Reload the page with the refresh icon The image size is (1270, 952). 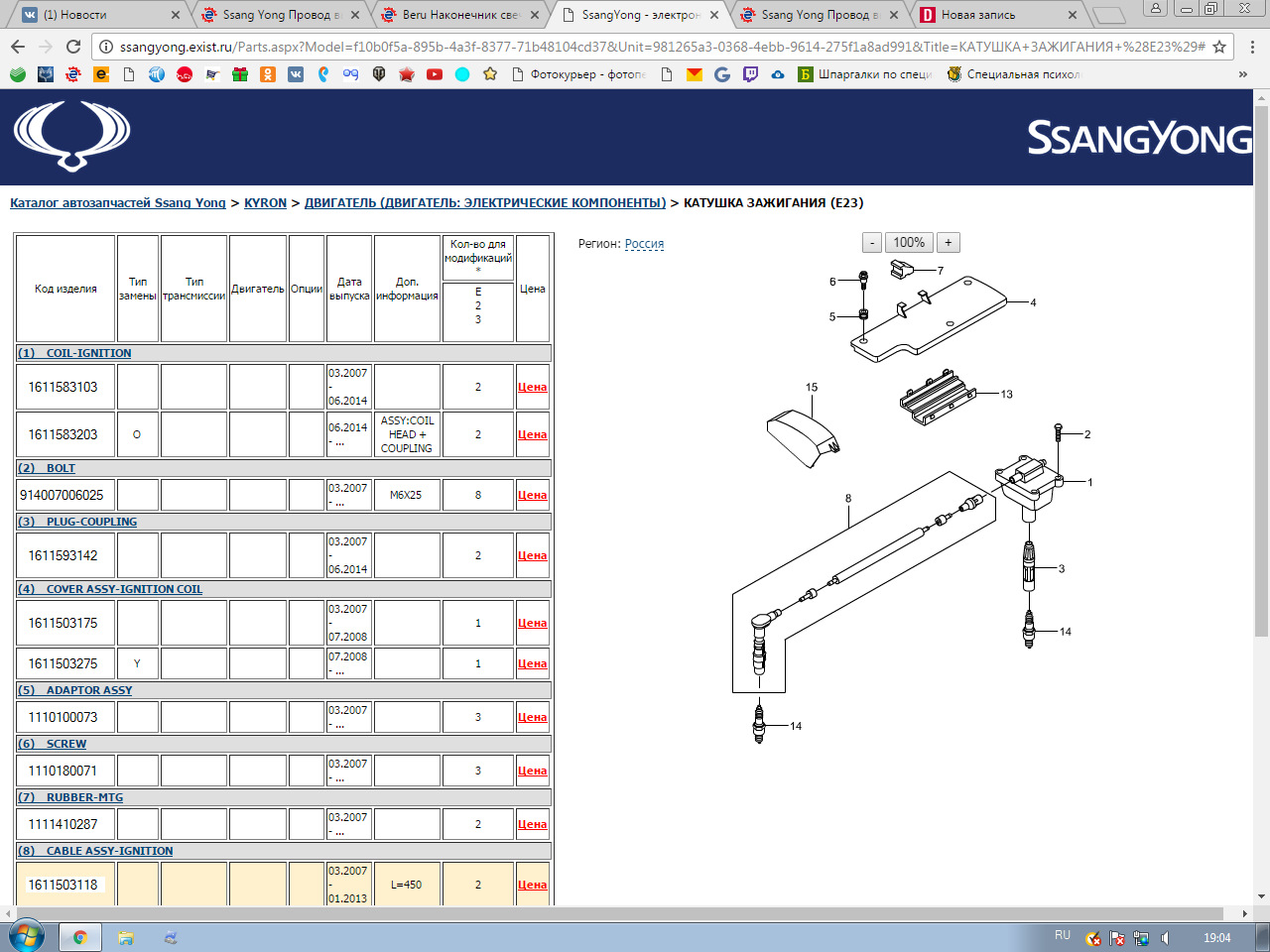tap(73, 47)
